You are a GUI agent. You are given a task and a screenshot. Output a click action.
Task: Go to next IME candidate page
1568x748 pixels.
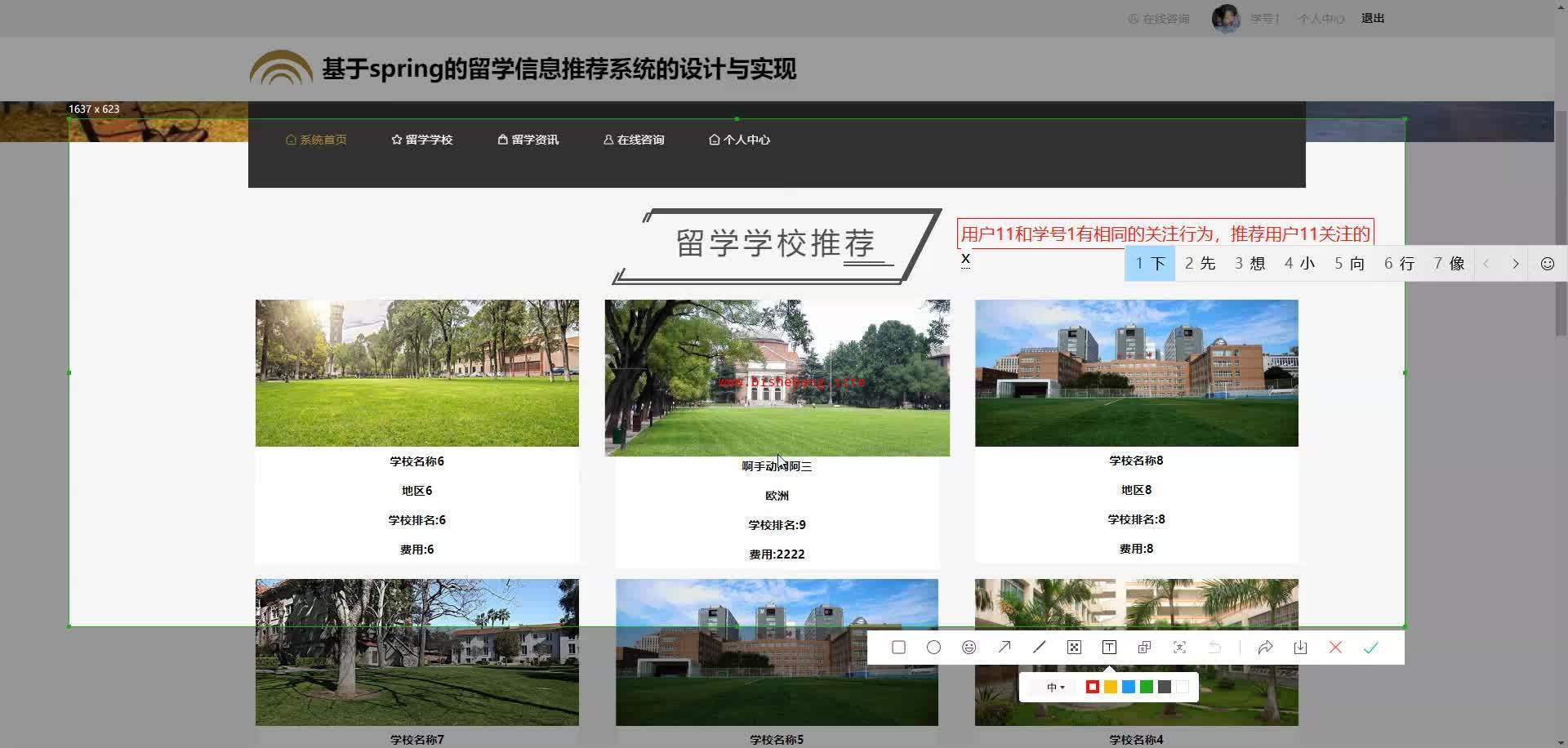tap(1516, 264)
